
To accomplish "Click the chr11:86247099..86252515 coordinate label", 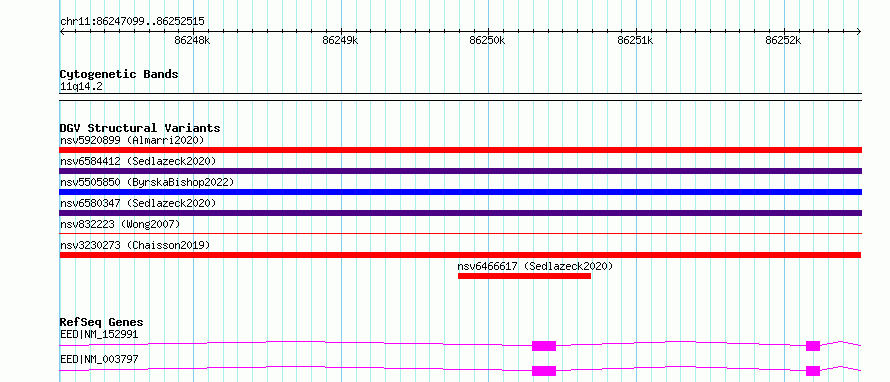I will point(132,22).
